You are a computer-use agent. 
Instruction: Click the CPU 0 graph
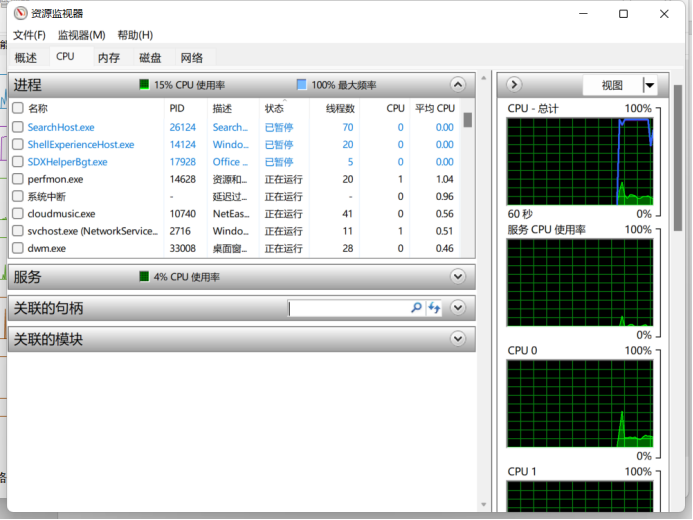pyautogui.click(x=580, y=403)
